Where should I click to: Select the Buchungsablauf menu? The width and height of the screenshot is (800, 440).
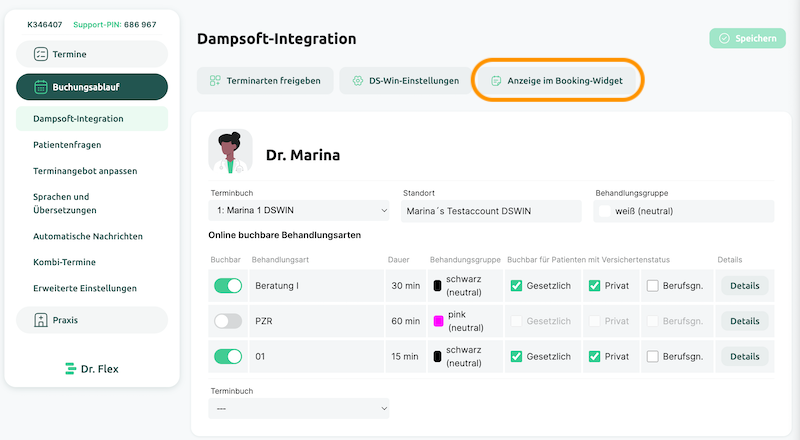pyautogui.click(x=92, y=87)
